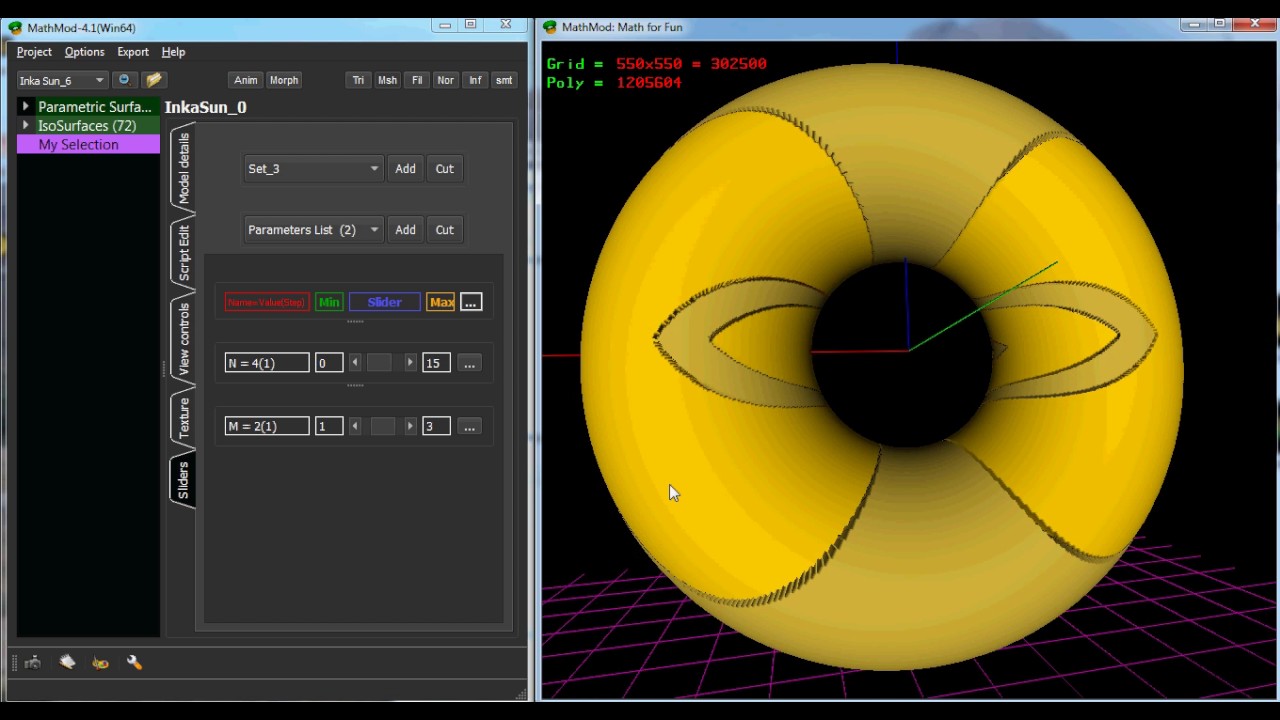Toggle the Tri triangles display button
This screenshot has height=720, width=1280.
tap(358, 80)
